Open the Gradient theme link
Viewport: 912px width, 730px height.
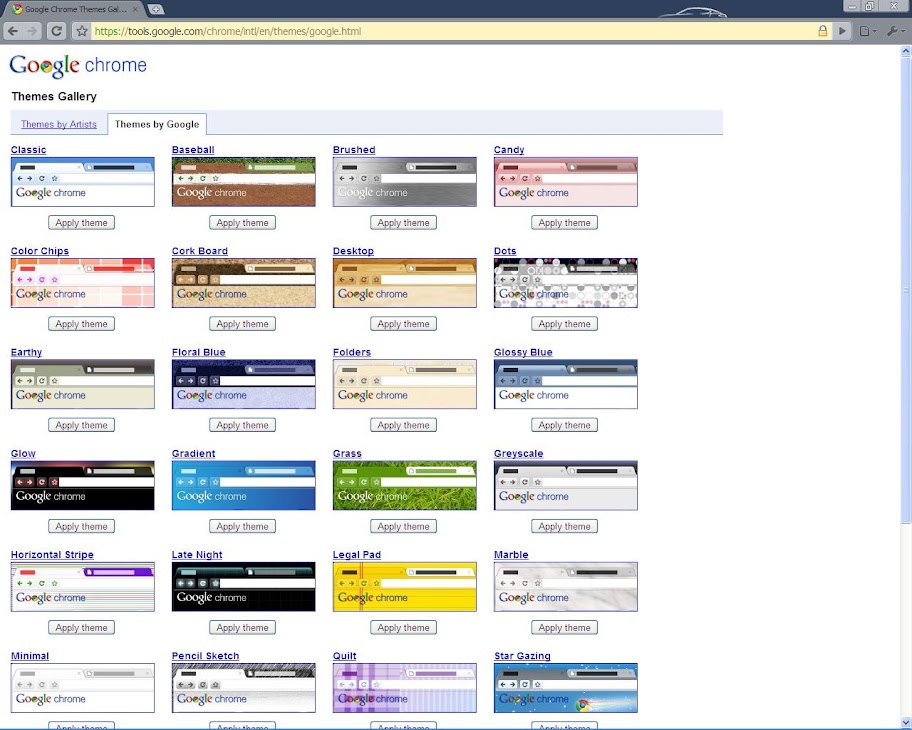point(194,453)
